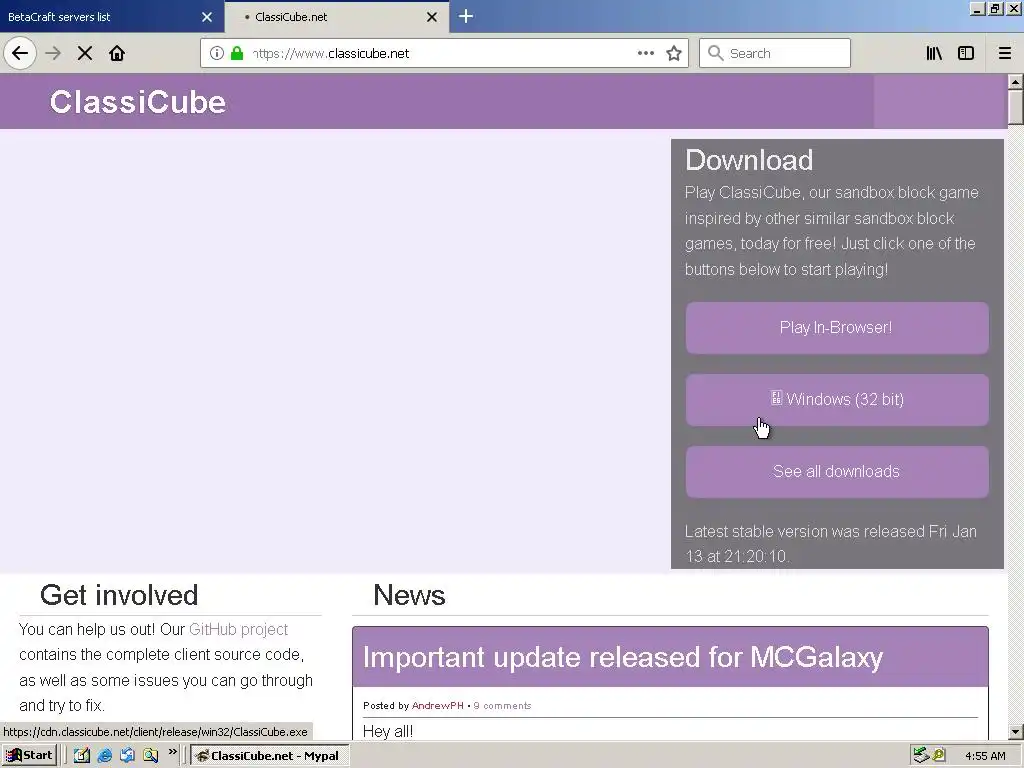This screenshot has height=768, width=1024.
Task: Open See all downloads
Action: (837, 472)
